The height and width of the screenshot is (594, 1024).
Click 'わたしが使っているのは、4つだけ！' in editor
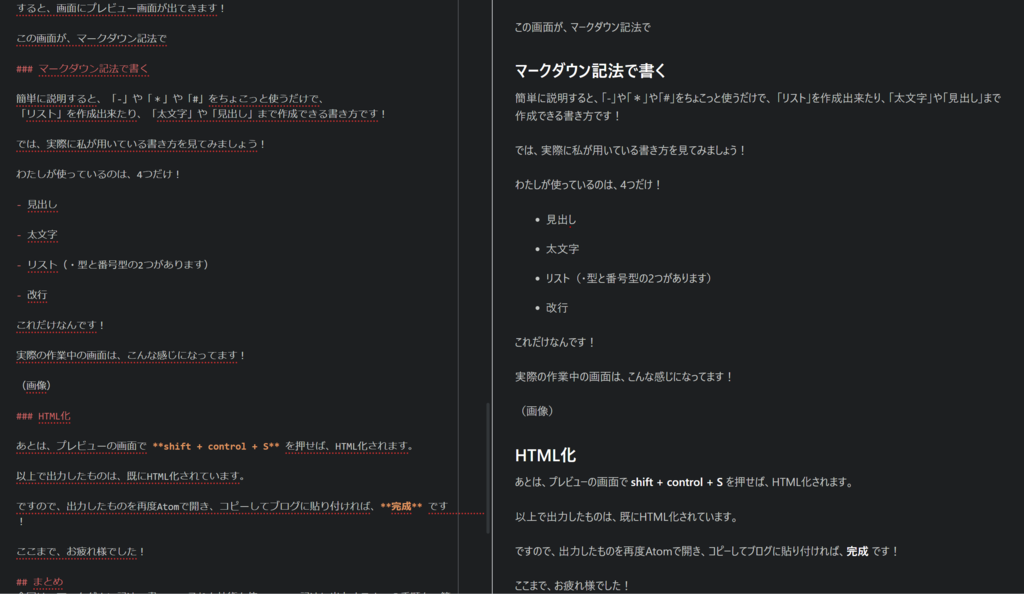[x=99, y=174]
